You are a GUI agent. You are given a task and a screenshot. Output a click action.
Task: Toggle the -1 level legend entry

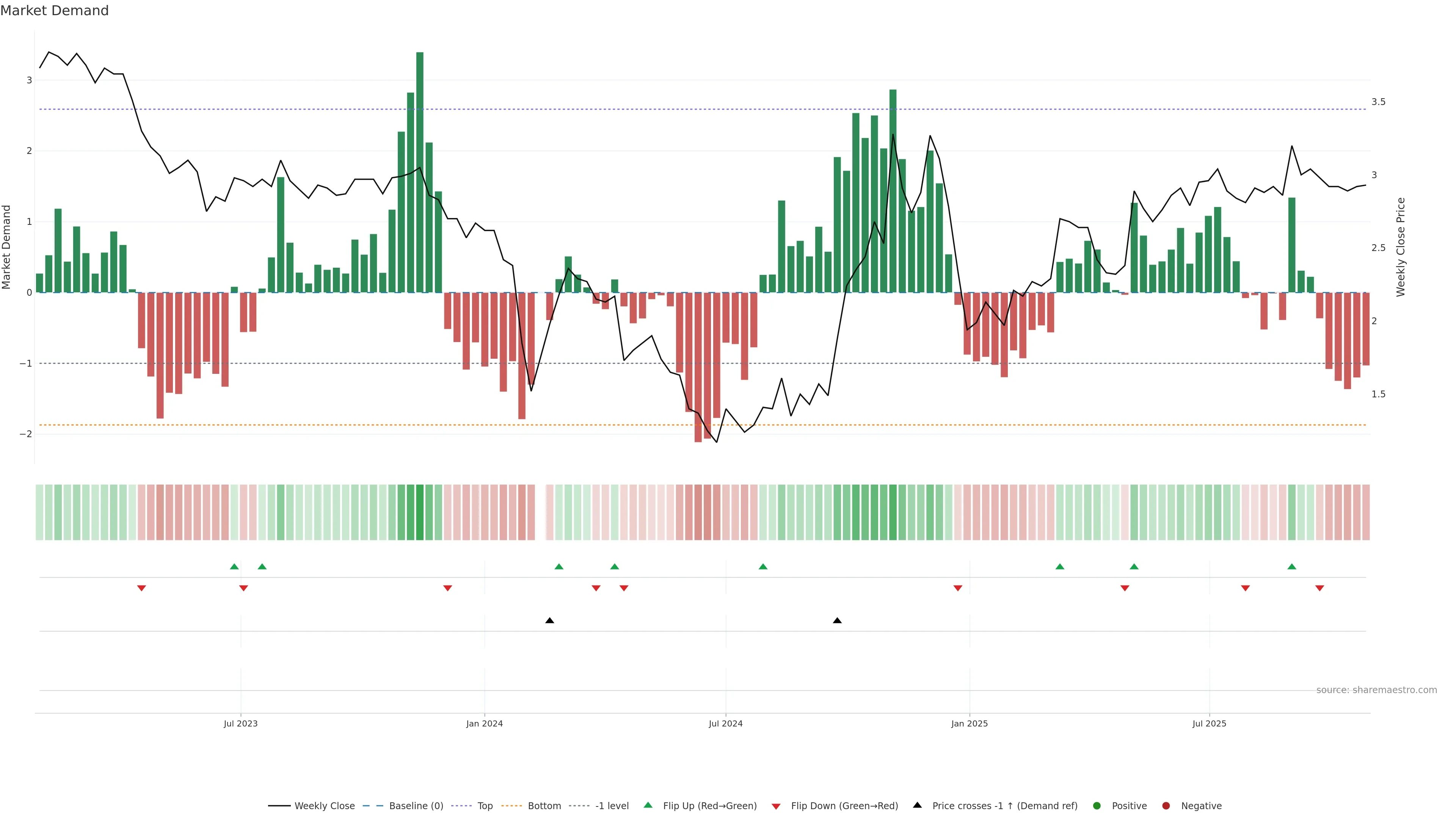point(612,806)
